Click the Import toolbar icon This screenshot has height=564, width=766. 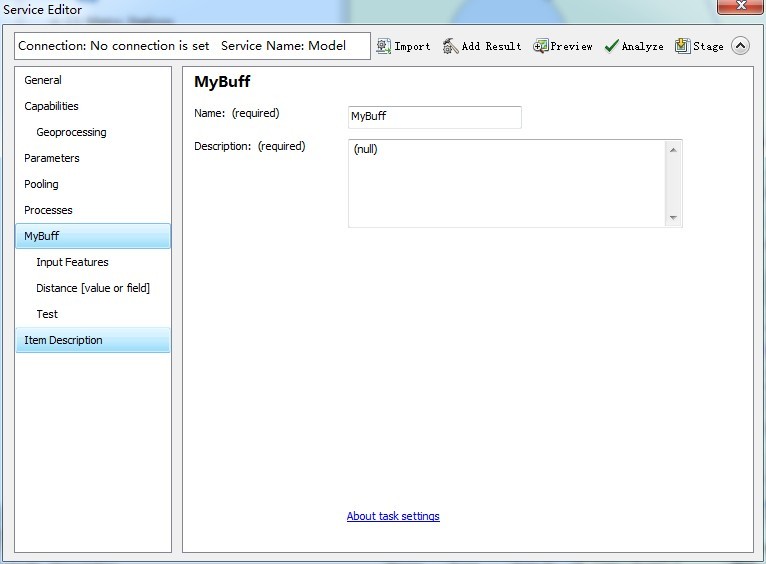[x=384, y=46]
